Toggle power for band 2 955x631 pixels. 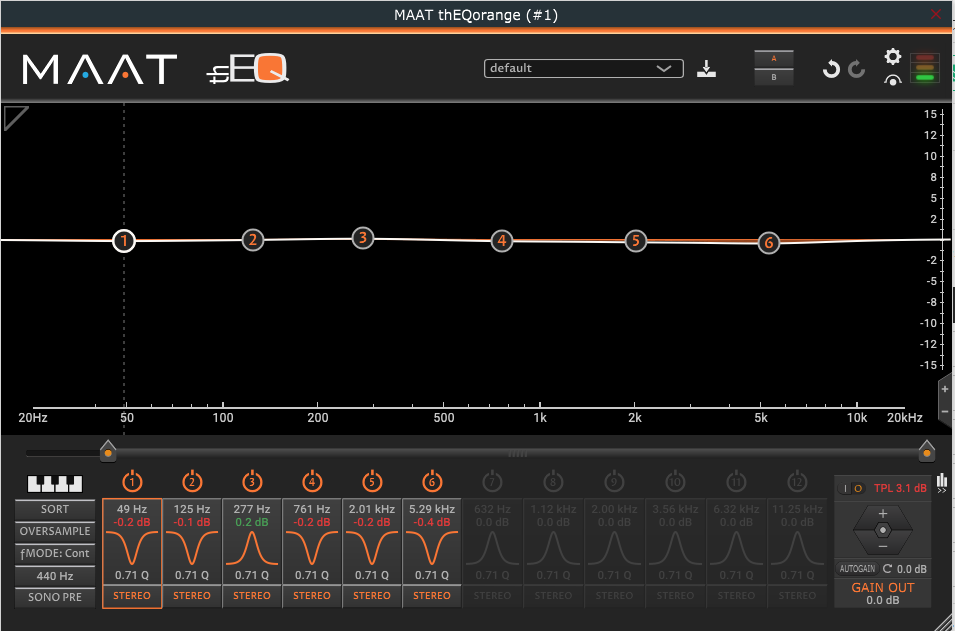pos(192,482)
